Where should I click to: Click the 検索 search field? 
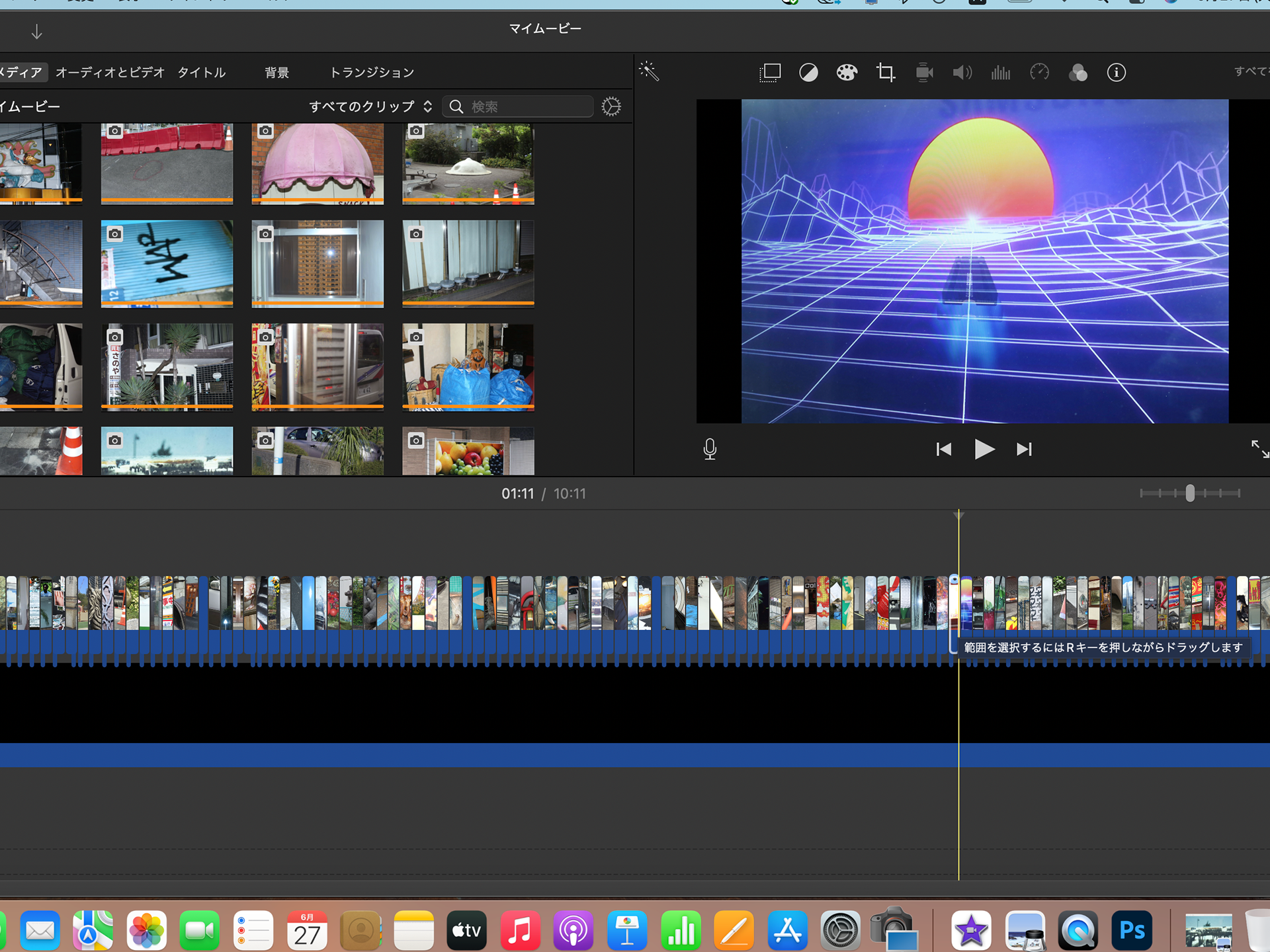518,106
